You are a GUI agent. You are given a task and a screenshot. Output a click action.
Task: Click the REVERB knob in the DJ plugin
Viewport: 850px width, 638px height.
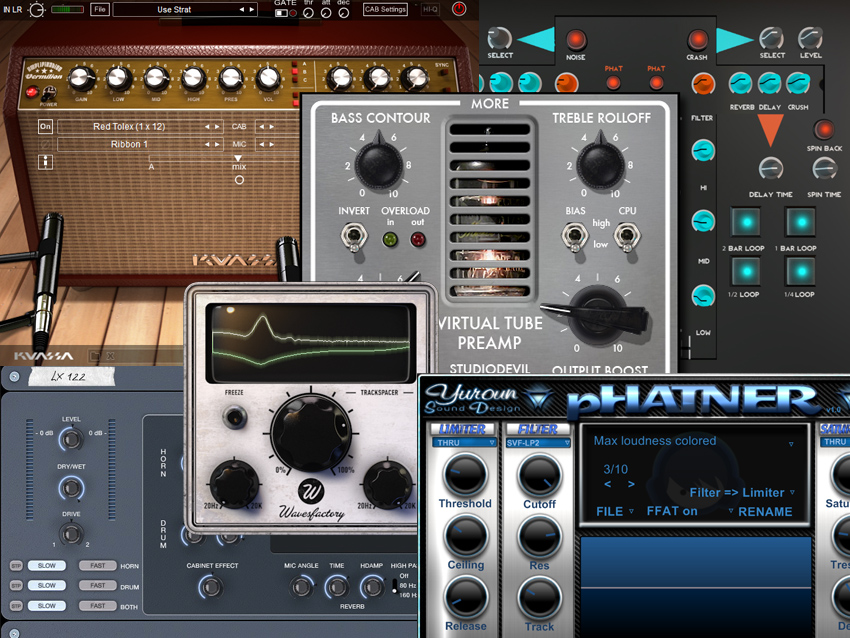740,84
